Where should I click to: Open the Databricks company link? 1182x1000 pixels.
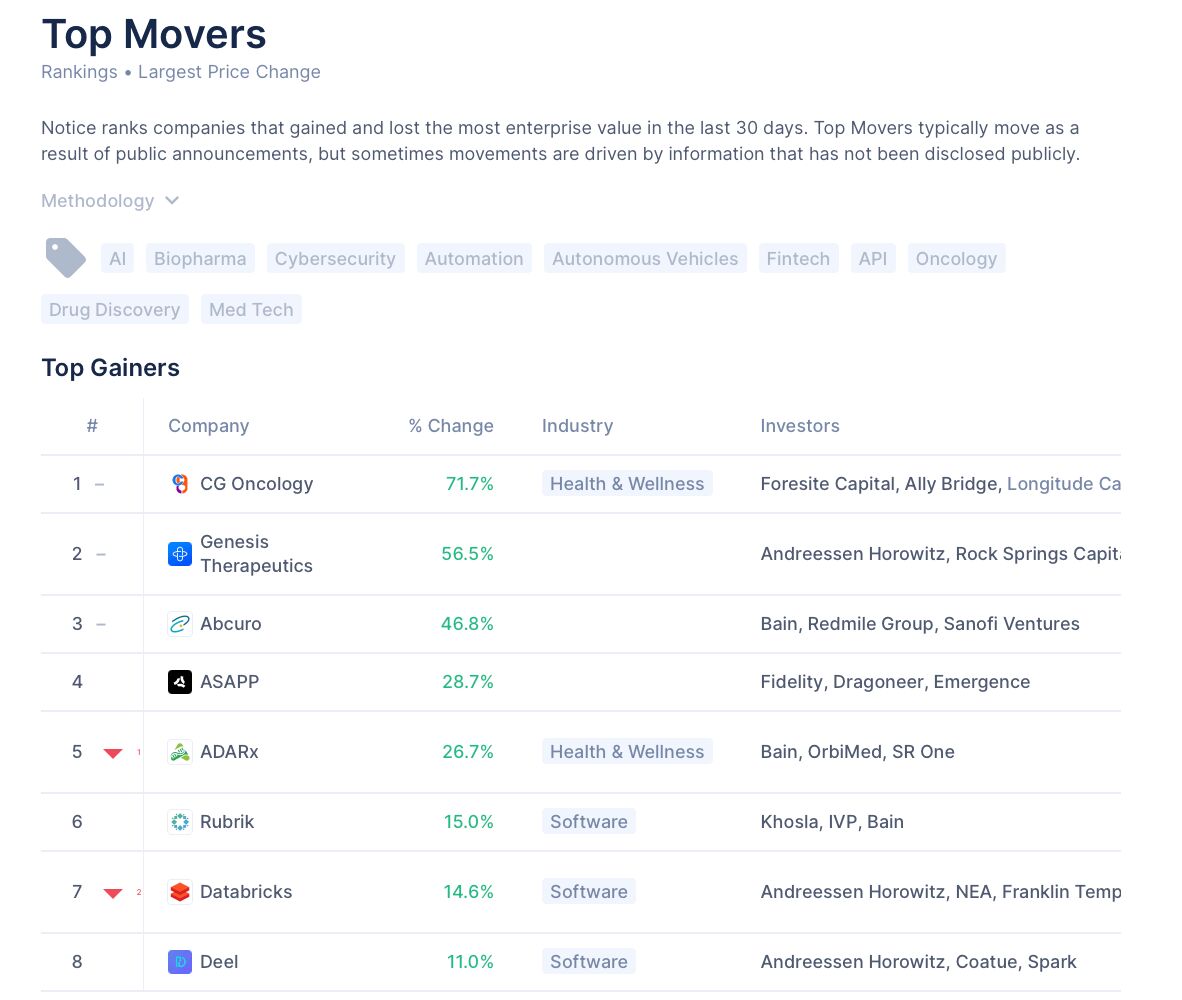pos(246,892)
